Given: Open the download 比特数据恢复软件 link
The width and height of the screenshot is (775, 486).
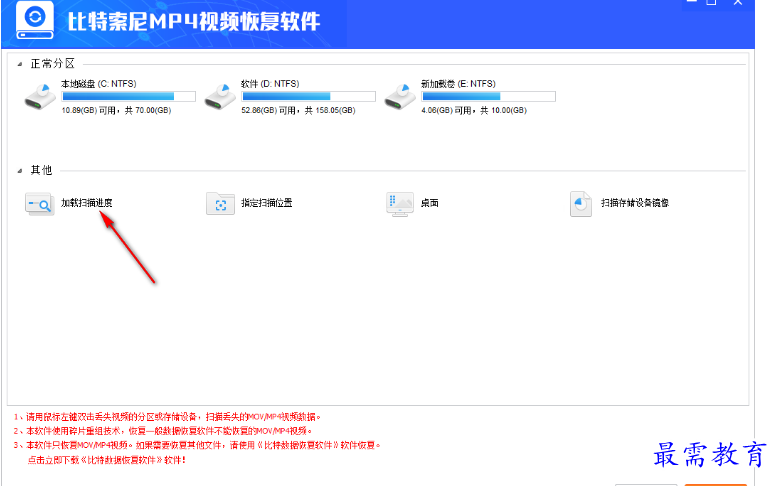Looking at the screenshot, I should pos(107,460).
